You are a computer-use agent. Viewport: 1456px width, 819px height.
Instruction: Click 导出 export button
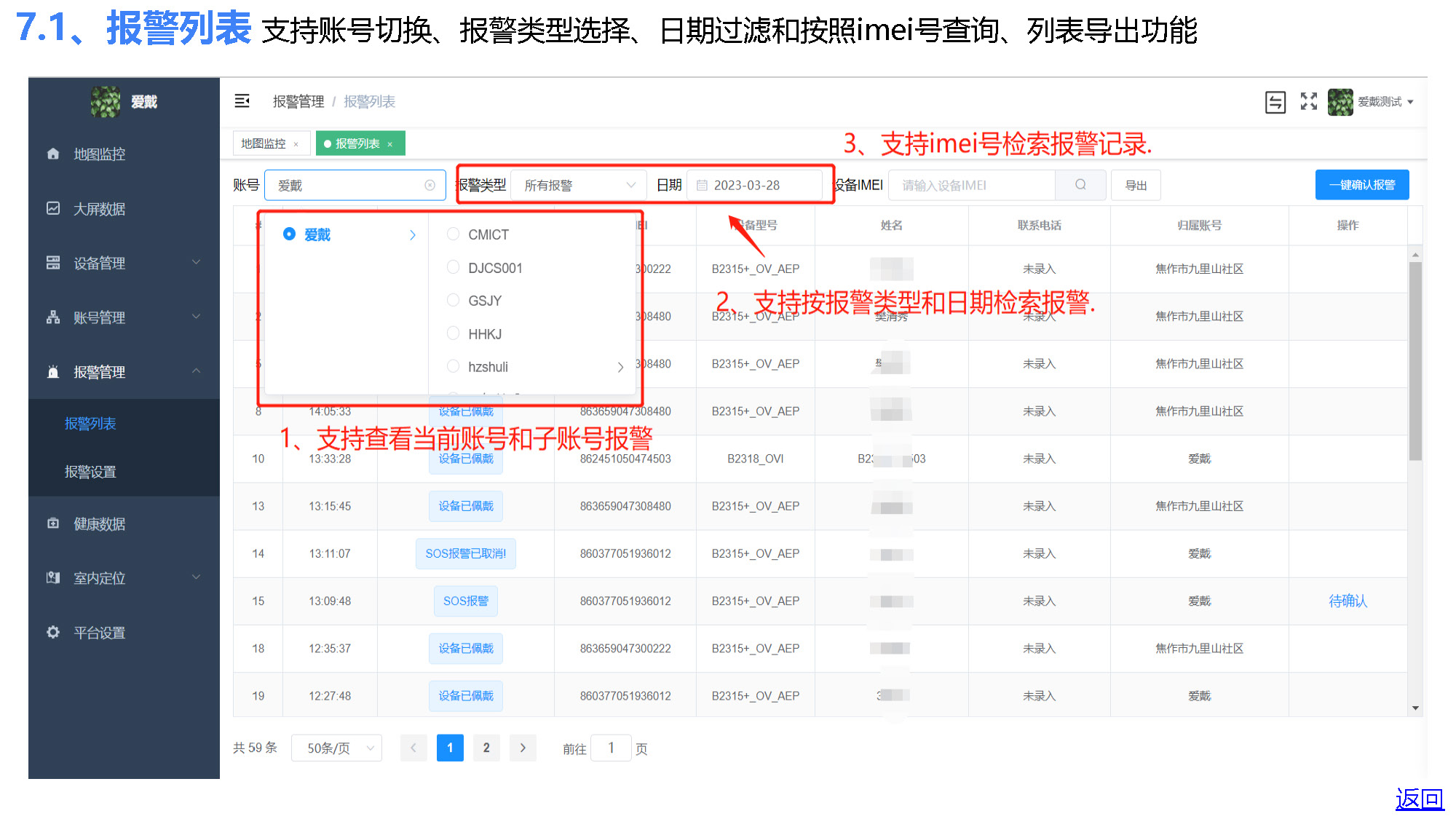(x=1136, y=185)
